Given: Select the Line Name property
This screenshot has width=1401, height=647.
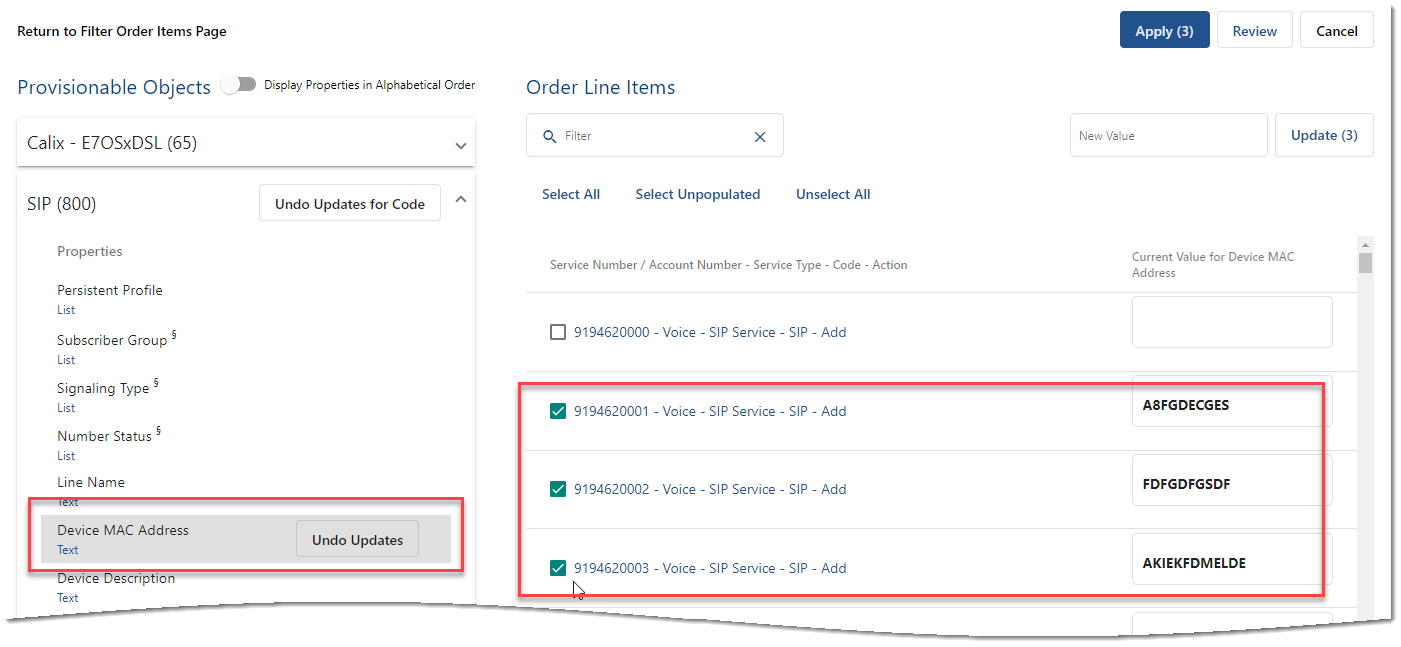Looking at the screenshot, I should (x=91, y=482).
